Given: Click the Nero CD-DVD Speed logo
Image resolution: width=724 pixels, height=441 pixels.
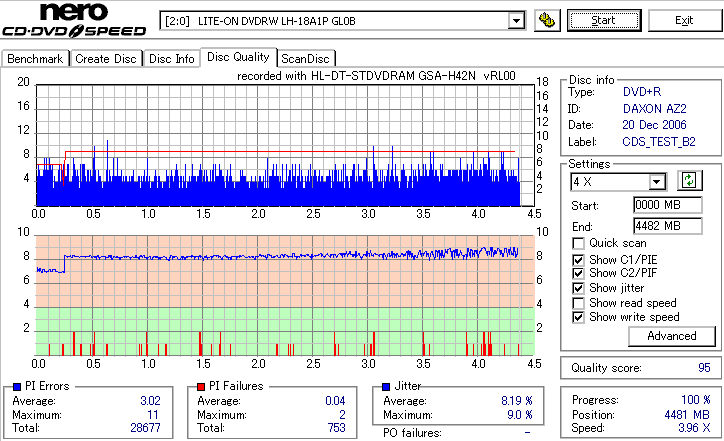Looking at the screenshot, I should coord(74,19).
